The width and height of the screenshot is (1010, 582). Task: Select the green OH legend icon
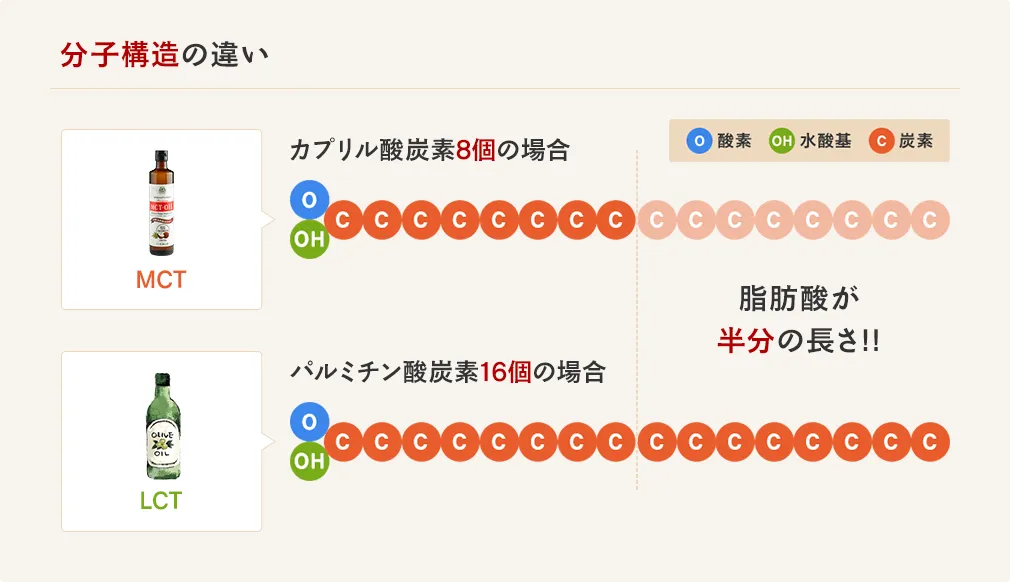781,141
